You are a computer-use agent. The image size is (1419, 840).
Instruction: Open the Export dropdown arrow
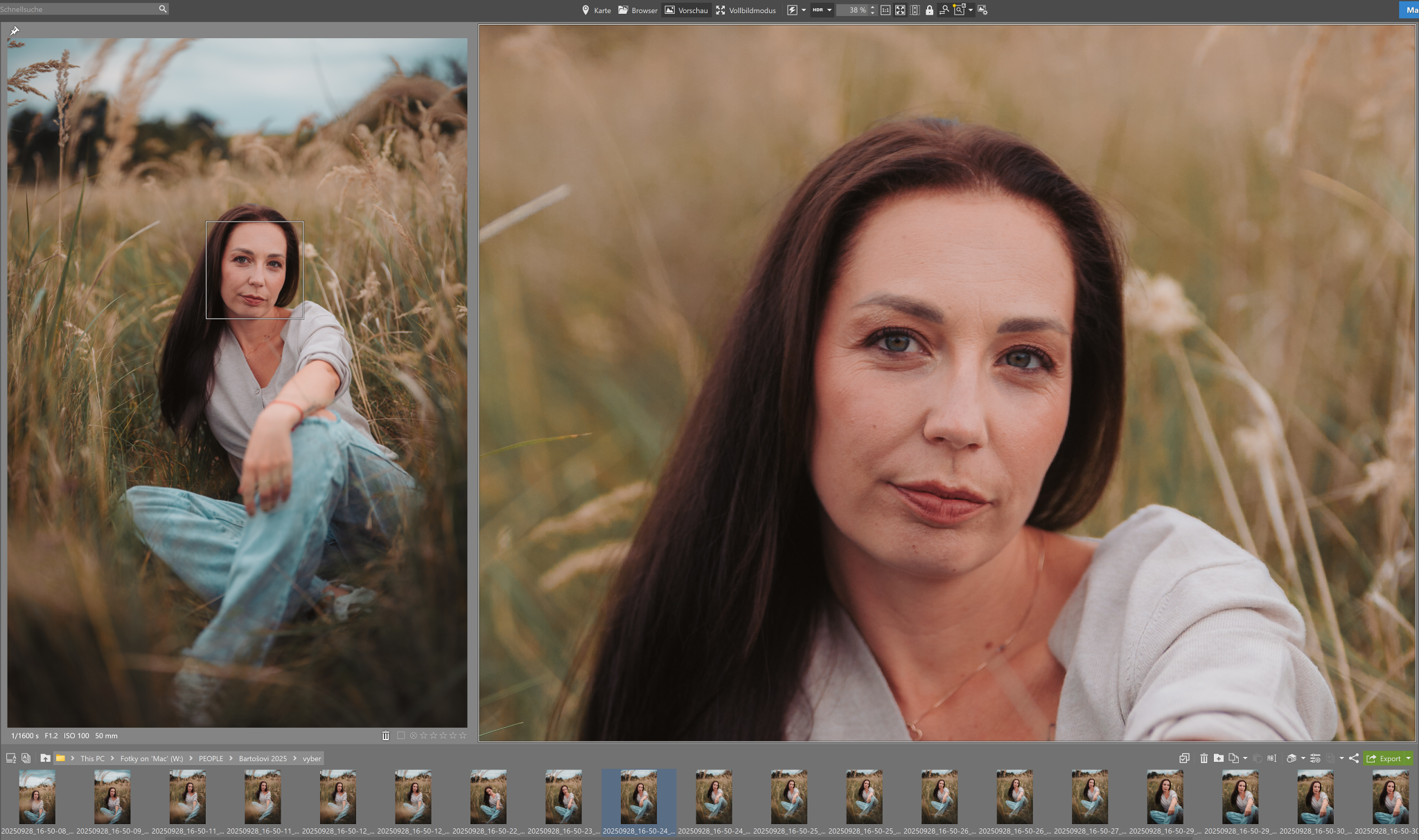coord(1408,758)
